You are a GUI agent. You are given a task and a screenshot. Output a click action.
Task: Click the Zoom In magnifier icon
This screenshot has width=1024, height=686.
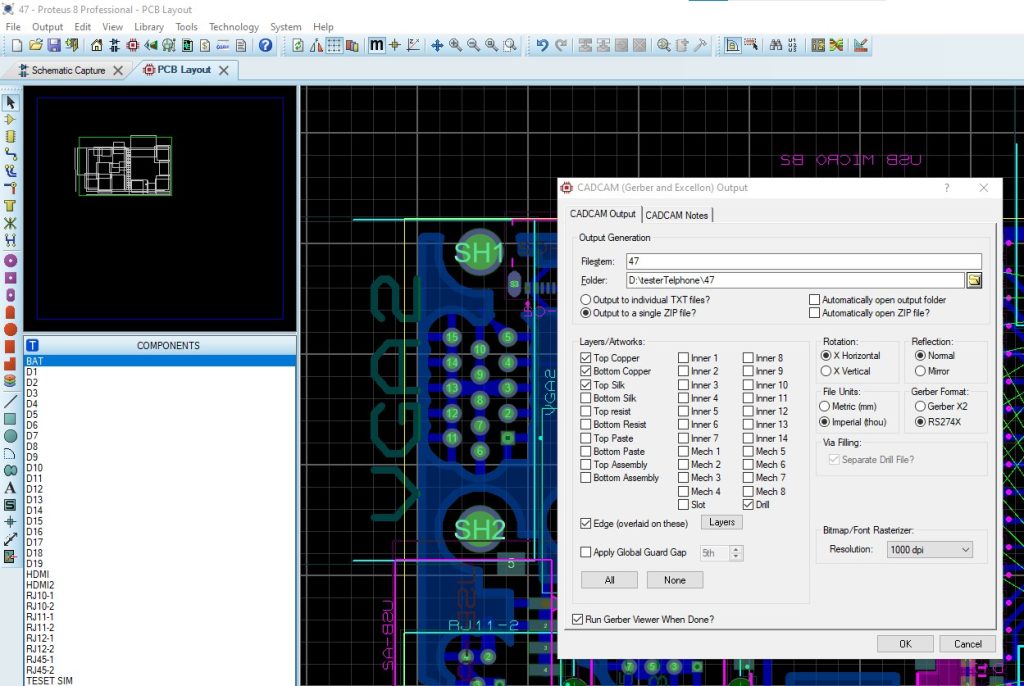[x=455, y=45]
